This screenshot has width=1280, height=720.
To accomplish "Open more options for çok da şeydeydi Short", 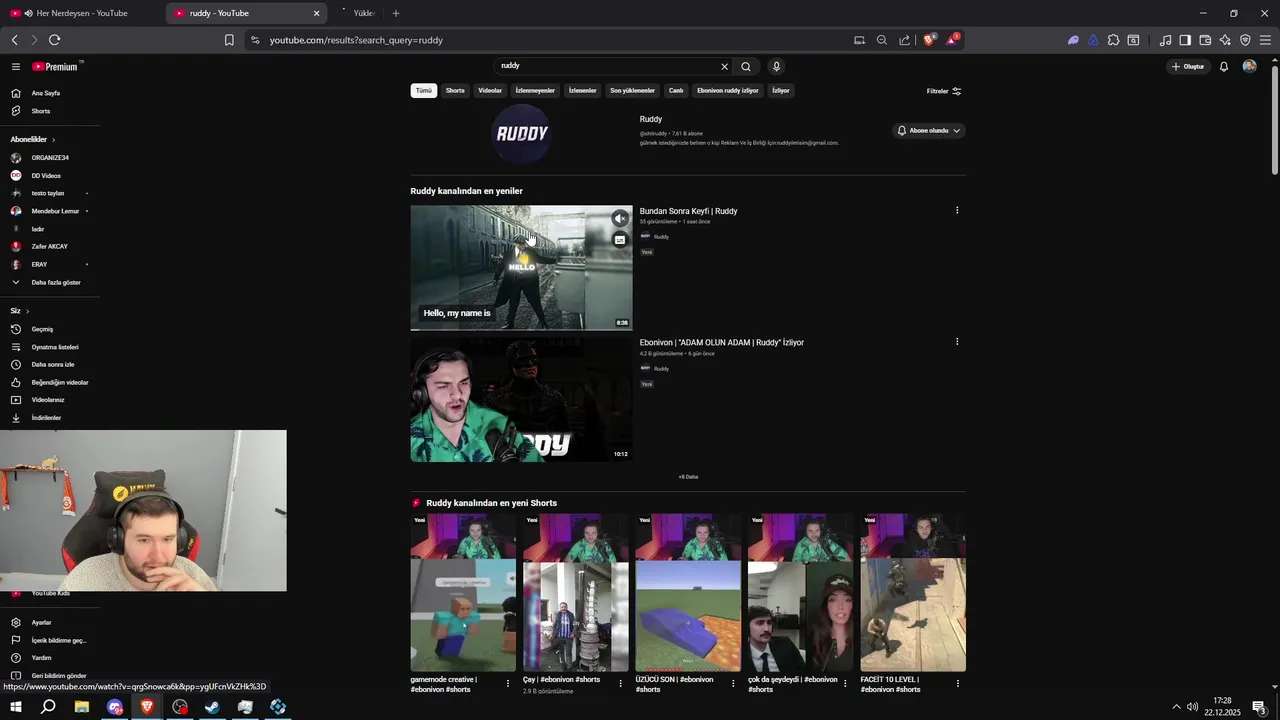I will point(845,684).
